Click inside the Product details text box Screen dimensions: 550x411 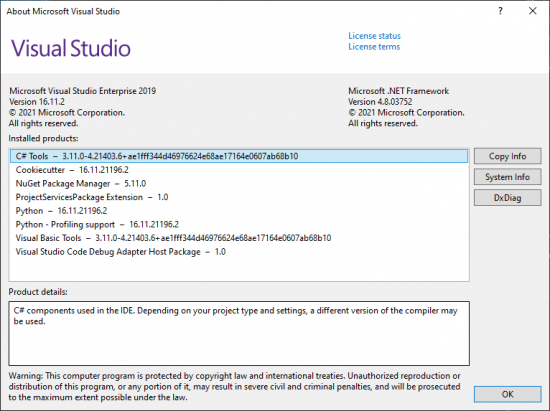click(239, 333)
